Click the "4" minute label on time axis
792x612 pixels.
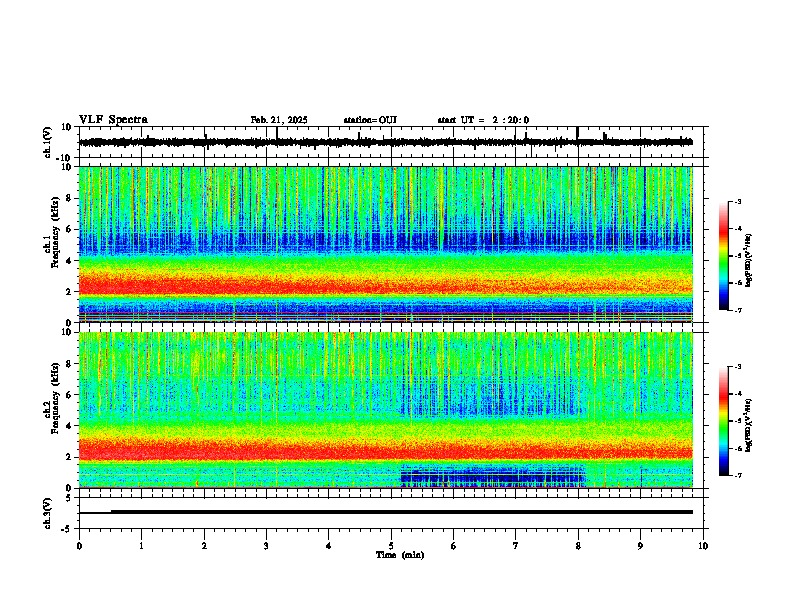pos(329,546)
